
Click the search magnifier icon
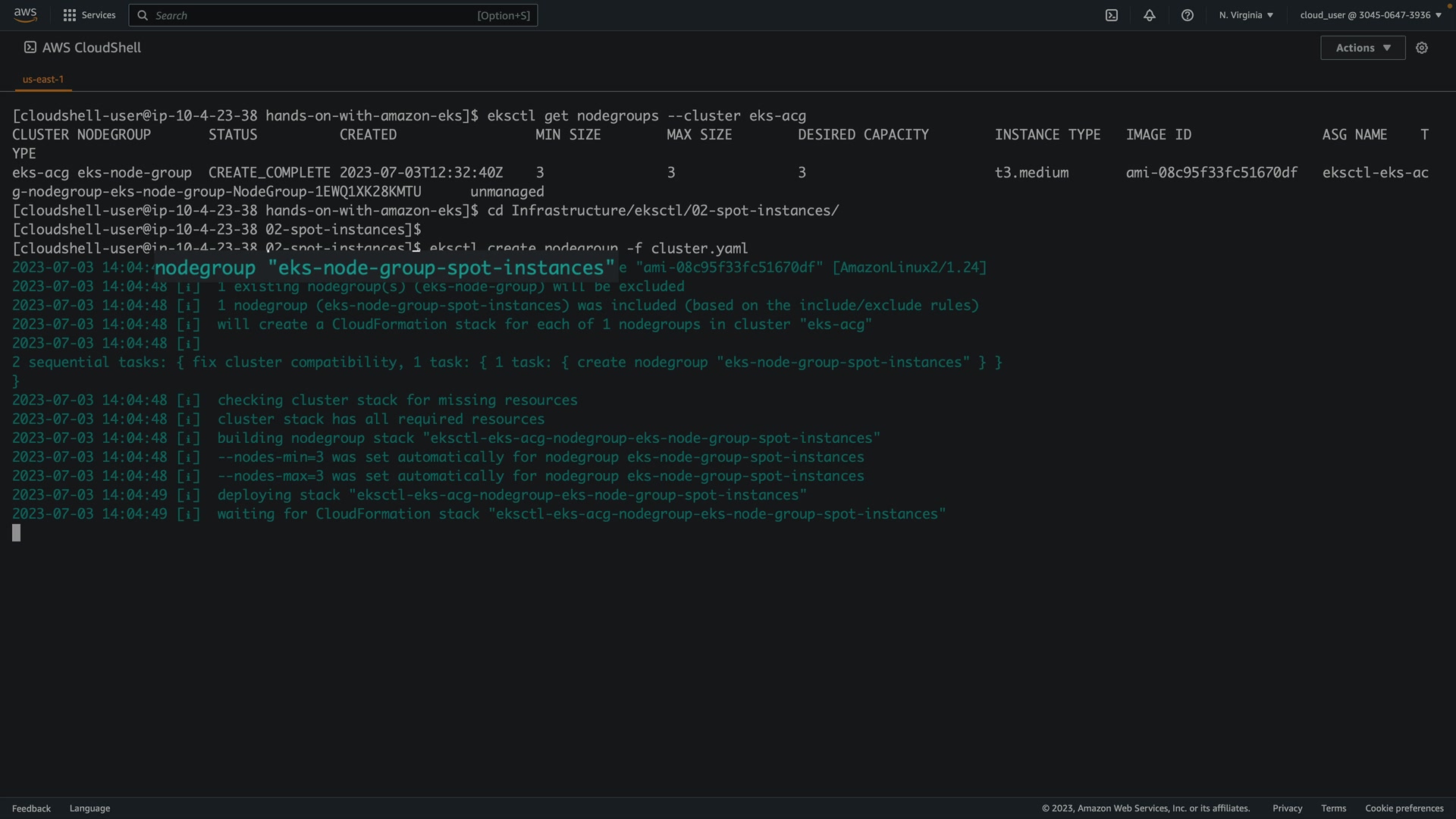coord(143,15)
